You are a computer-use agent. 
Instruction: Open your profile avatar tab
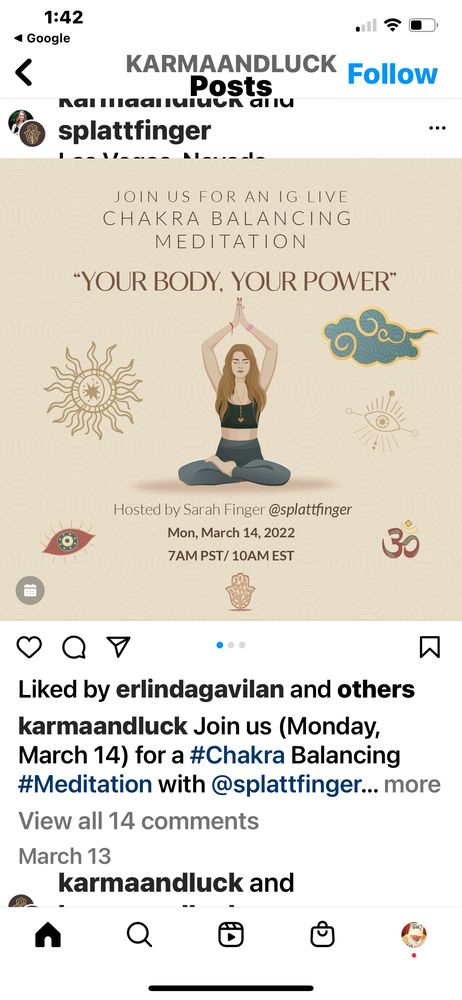tap(414, 935)
